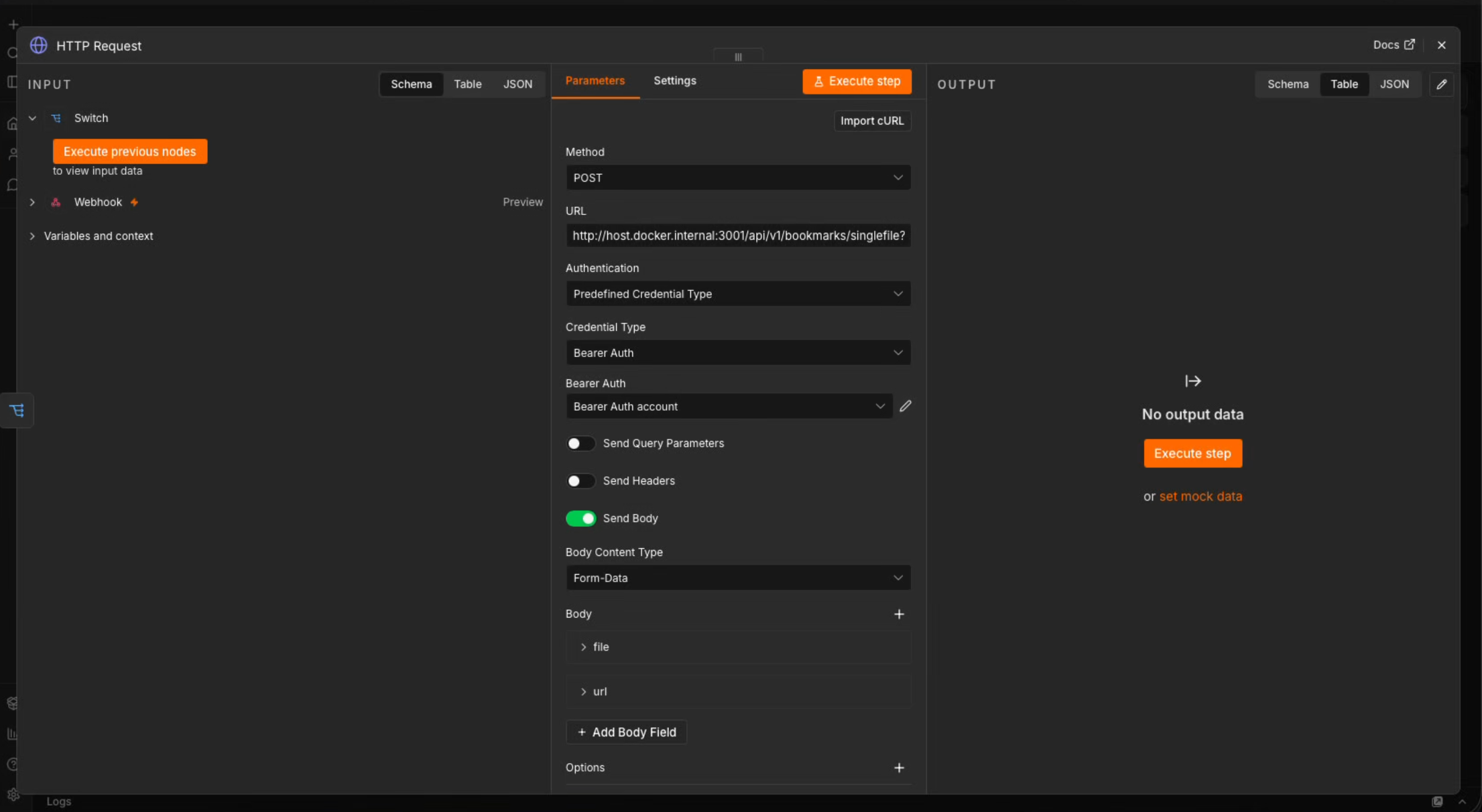Enable the Send Headers switch

coord(580,481)
